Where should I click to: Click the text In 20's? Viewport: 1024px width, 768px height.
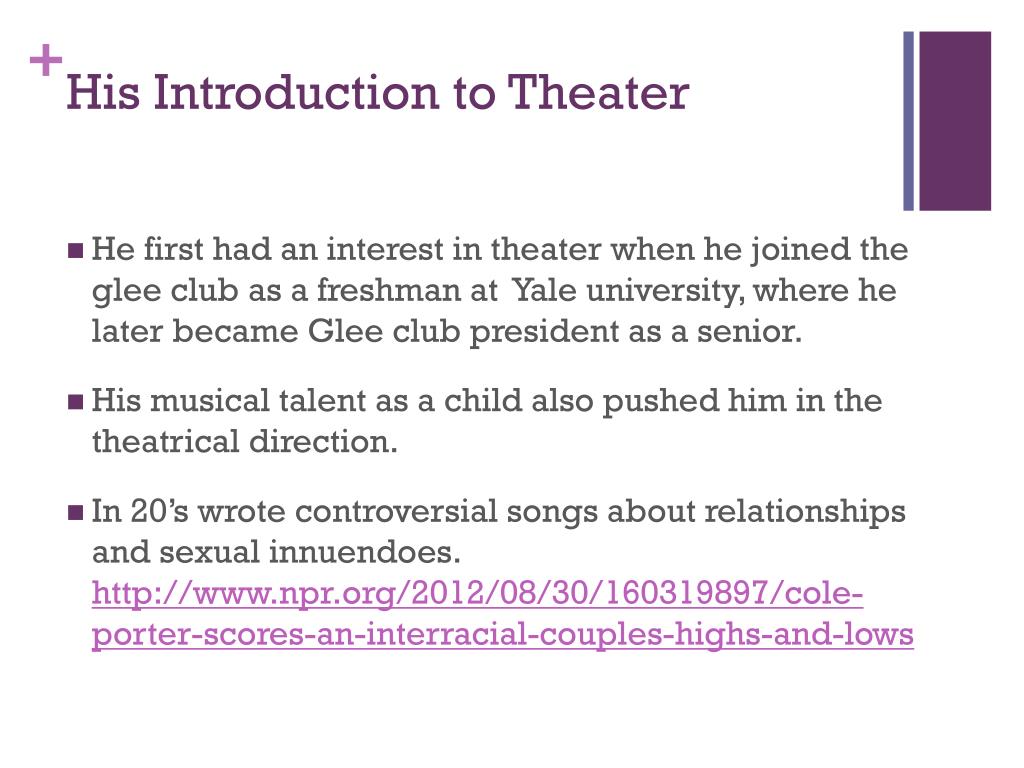[x=140, y=511]
